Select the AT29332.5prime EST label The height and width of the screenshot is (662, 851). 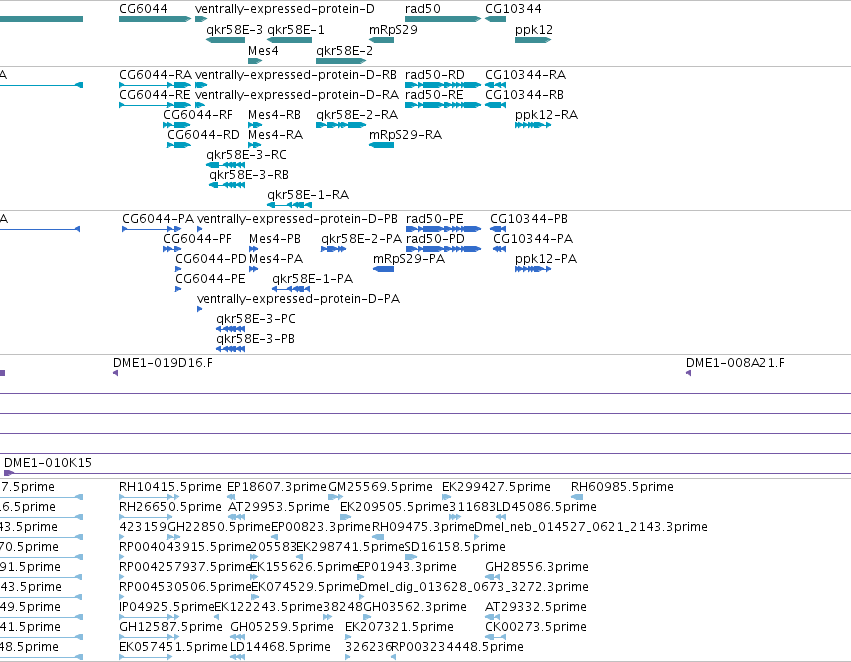pyautogui.click(x=536, y=607)
